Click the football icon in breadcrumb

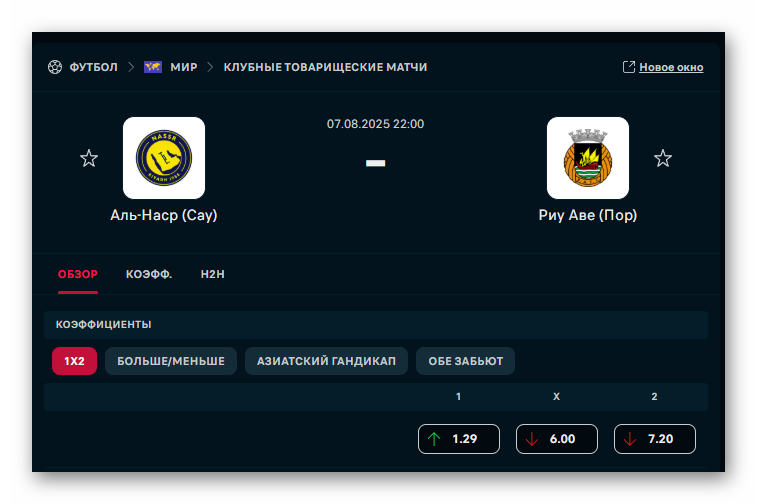click(55, 67)
